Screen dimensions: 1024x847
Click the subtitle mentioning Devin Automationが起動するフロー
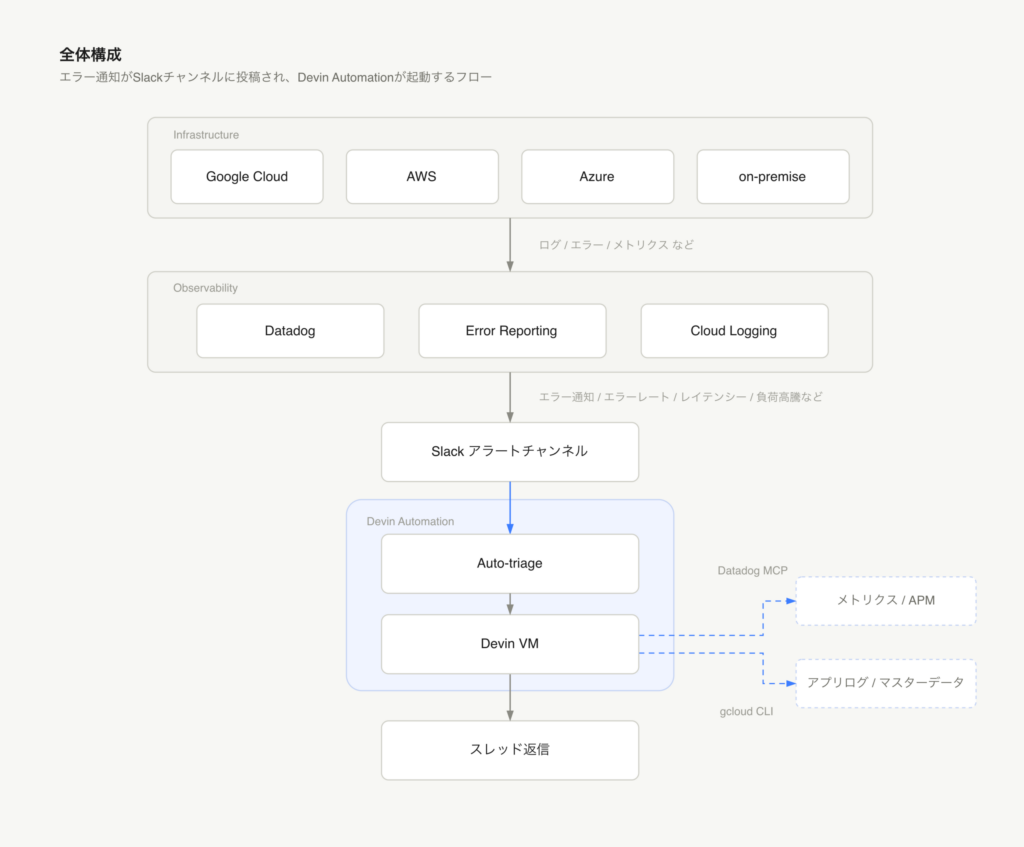pos(276,77)
